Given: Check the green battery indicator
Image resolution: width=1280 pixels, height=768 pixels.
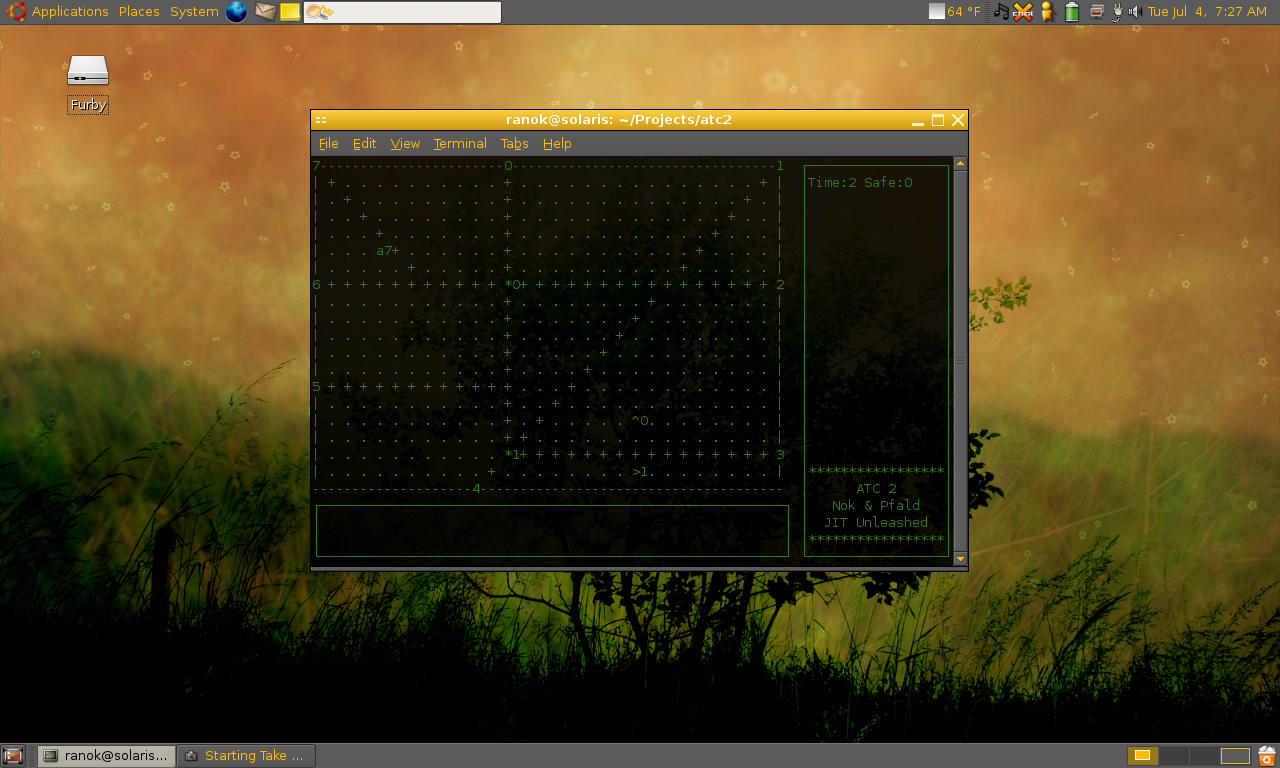Looking at the screenshot, I should coord(1072,12).
